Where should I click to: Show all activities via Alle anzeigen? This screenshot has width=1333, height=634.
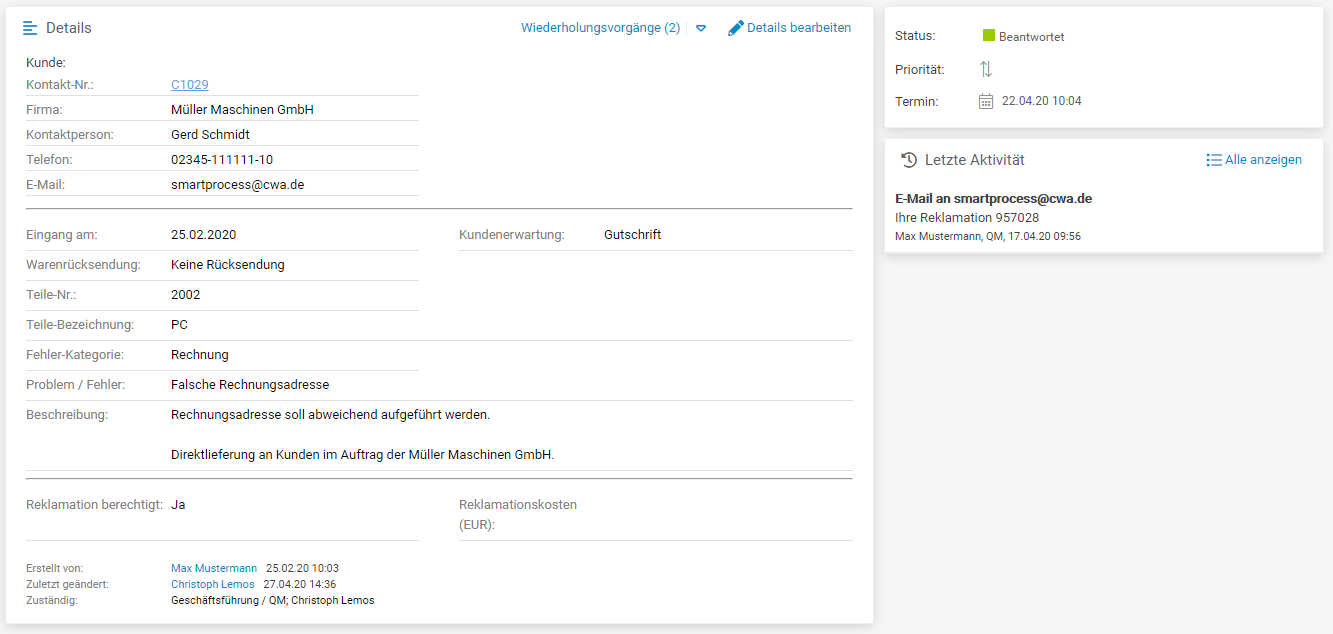click(x=1263, y=160)
